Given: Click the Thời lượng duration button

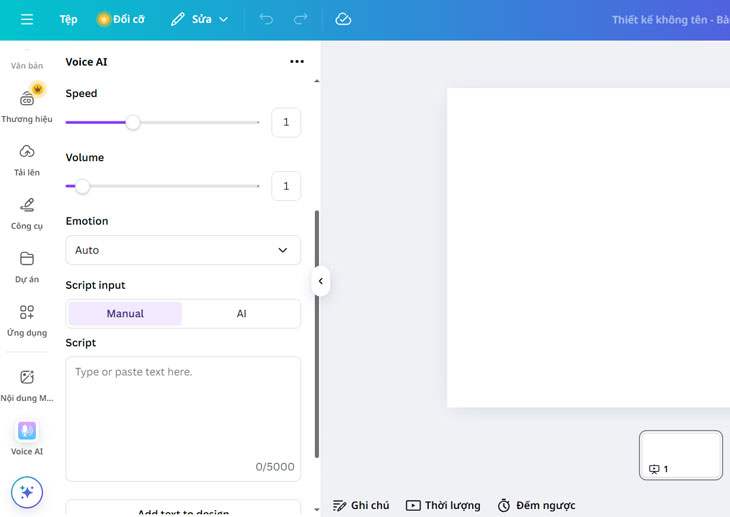Looking at the screenshot, I should (443, 505).
